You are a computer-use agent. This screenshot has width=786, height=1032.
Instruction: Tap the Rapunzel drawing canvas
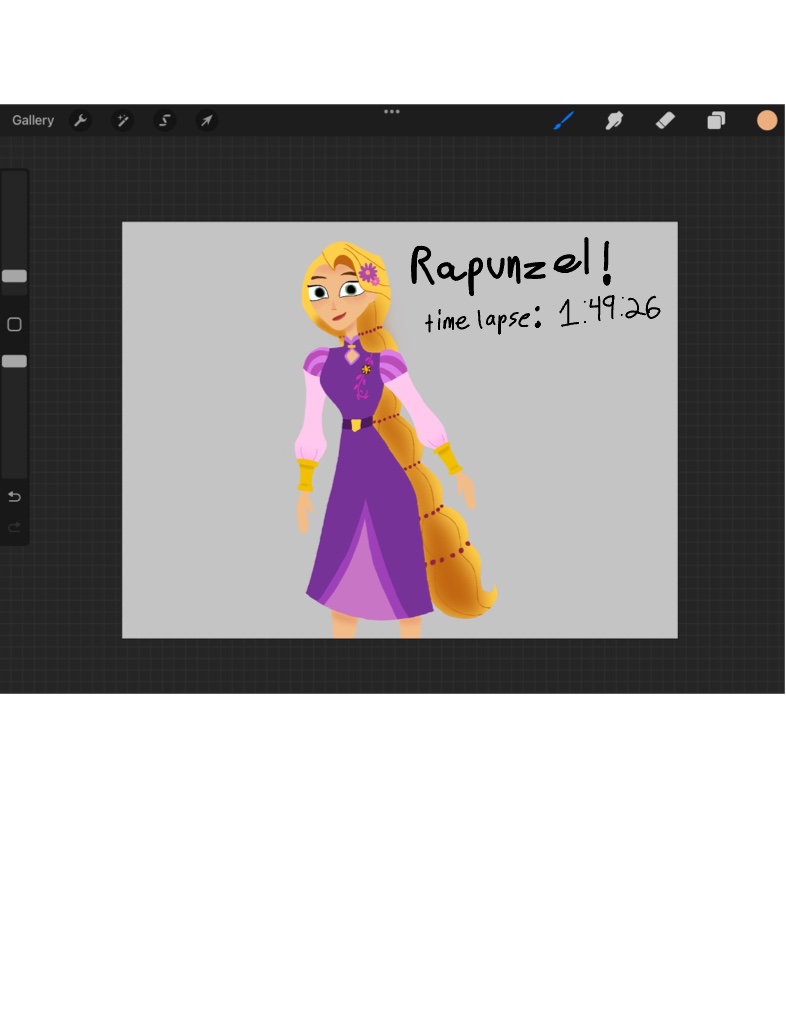point(400,430)
